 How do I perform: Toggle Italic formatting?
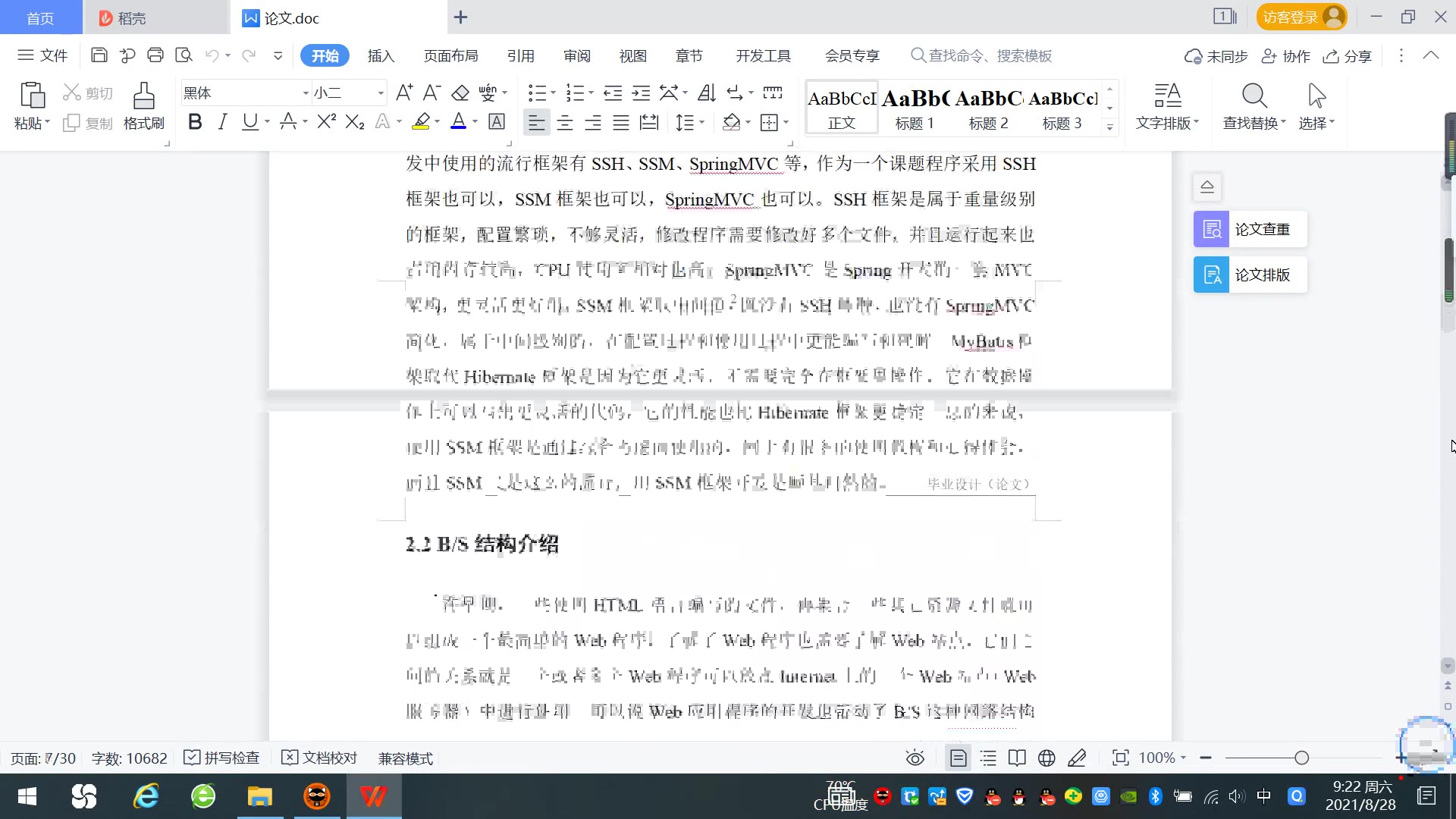click(222, 121)
